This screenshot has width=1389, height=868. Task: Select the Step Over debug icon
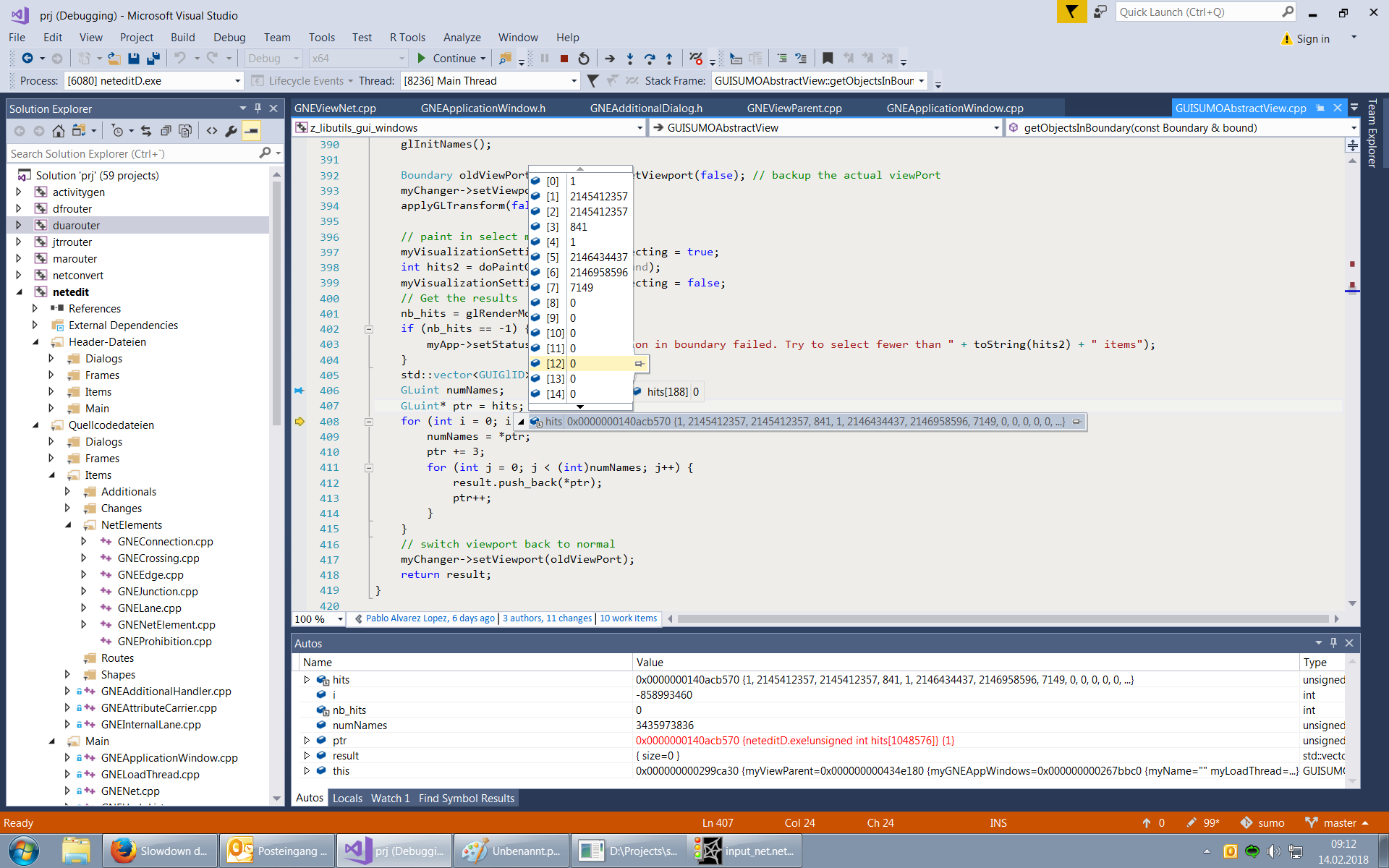click(x=650, y=58)
